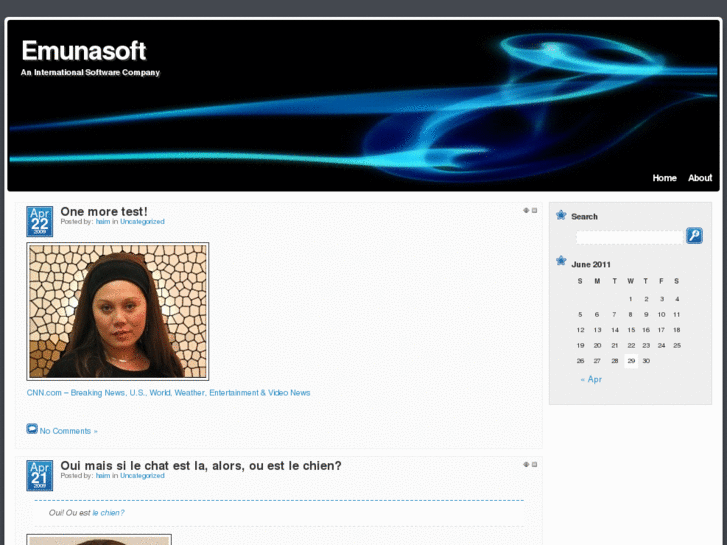Click the star icon beside Search heading
Screen dimensions: 727x545
point(561,215)
